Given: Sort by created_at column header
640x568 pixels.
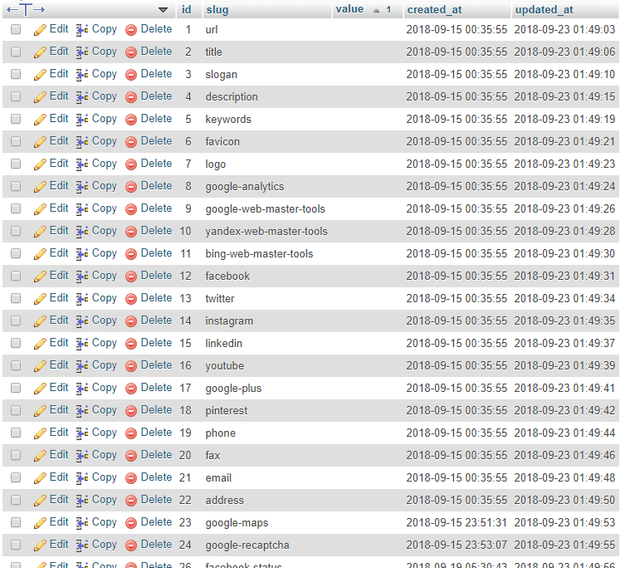Looking at the screenshot, I should coord(434,10).
